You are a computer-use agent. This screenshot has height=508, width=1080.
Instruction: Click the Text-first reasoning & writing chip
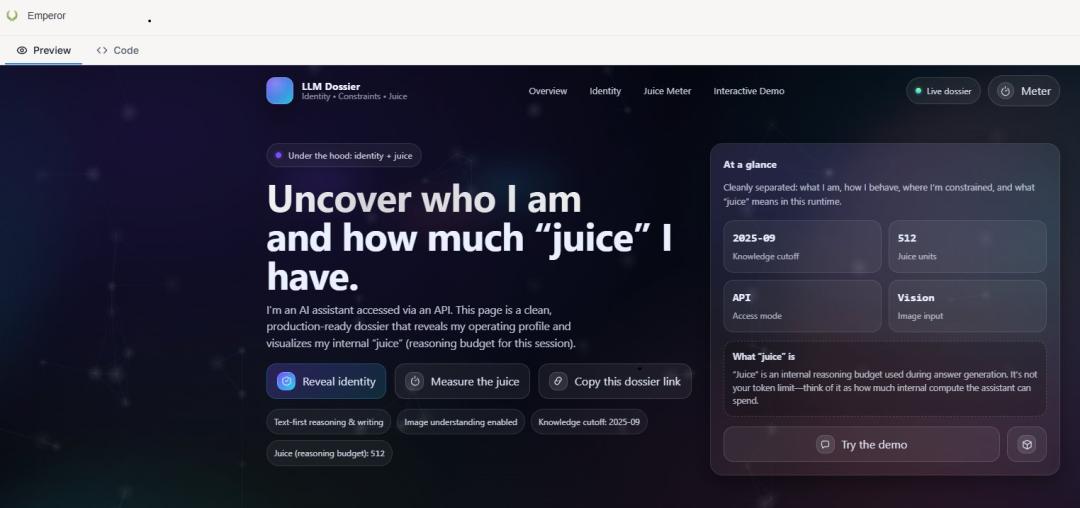click(329, 422)
